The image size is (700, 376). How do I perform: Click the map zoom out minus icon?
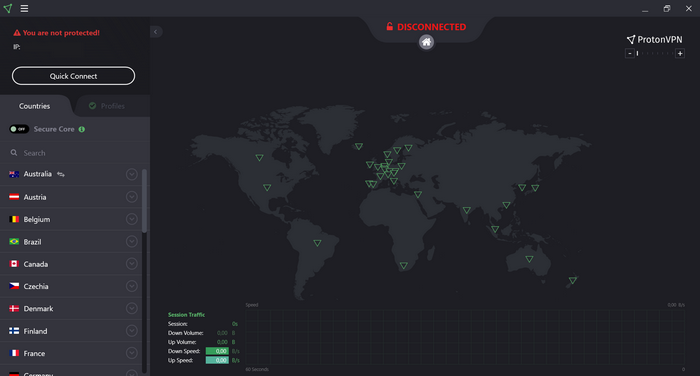pyautogui.click(x=629, y=54)
